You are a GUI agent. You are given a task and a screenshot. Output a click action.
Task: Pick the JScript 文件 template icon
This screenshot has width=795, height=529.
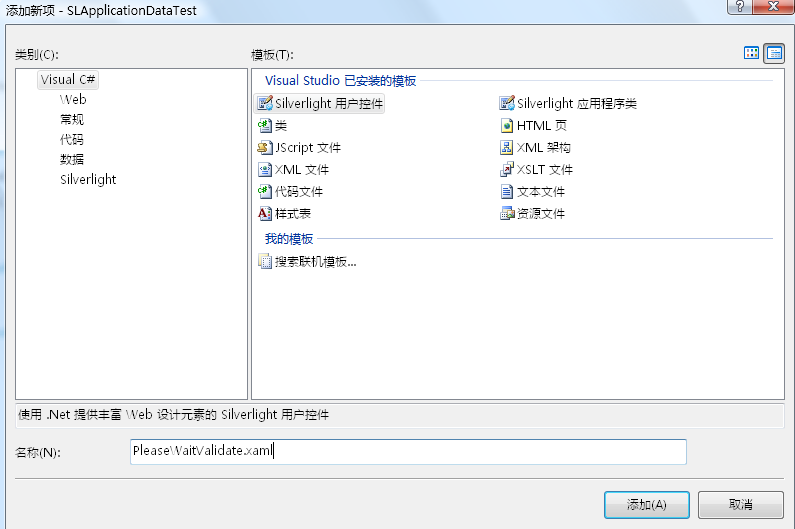pyautogui.click(x=265, y=148)
